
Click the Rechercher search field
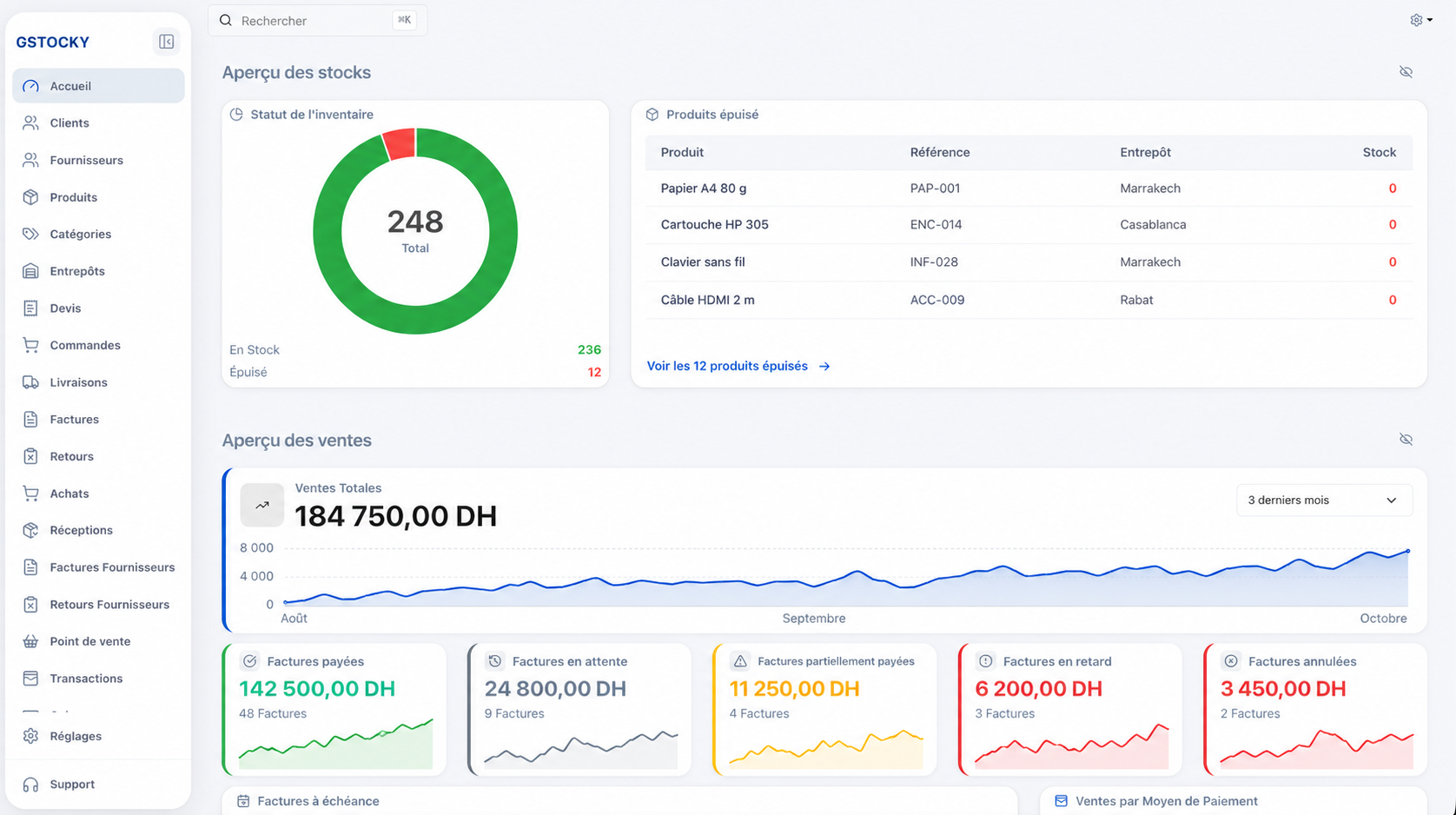(x=318, y=20)
